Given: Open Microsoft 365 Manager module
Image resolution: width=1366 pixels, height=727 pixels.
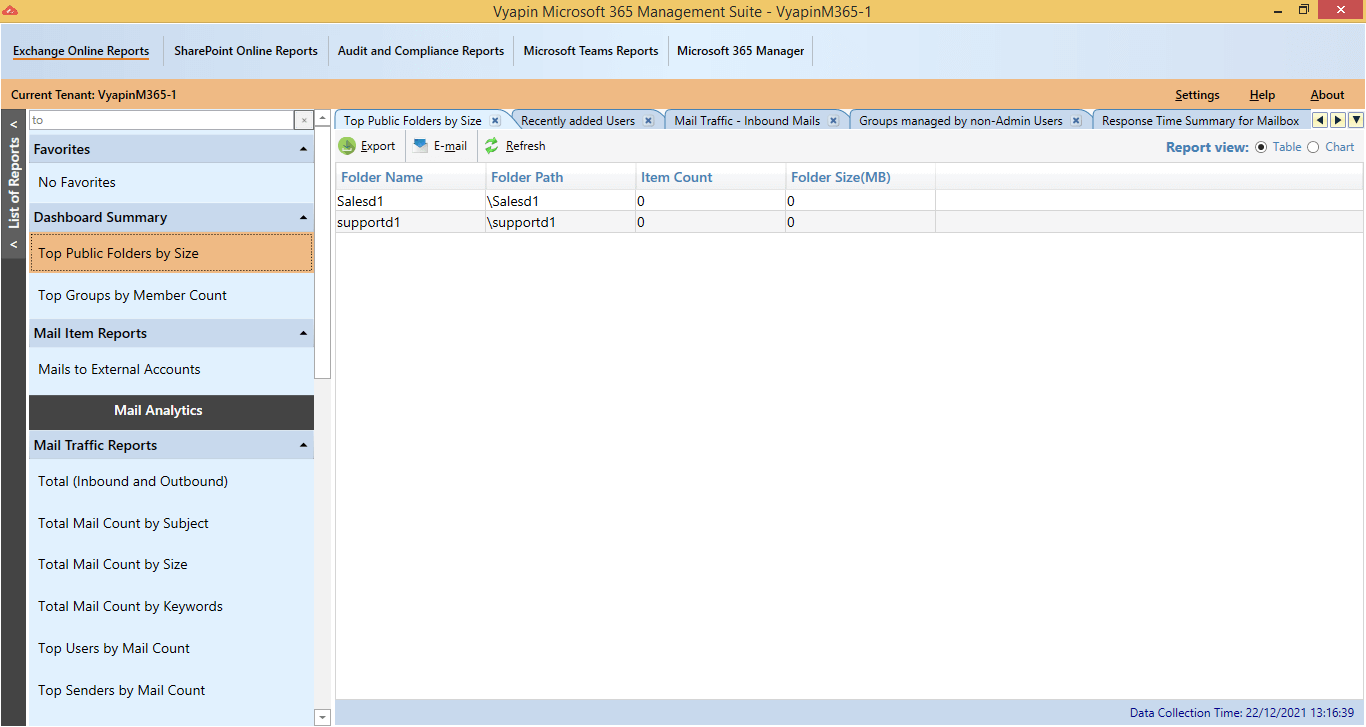Looking at the screenshot, I should (741, 51).
